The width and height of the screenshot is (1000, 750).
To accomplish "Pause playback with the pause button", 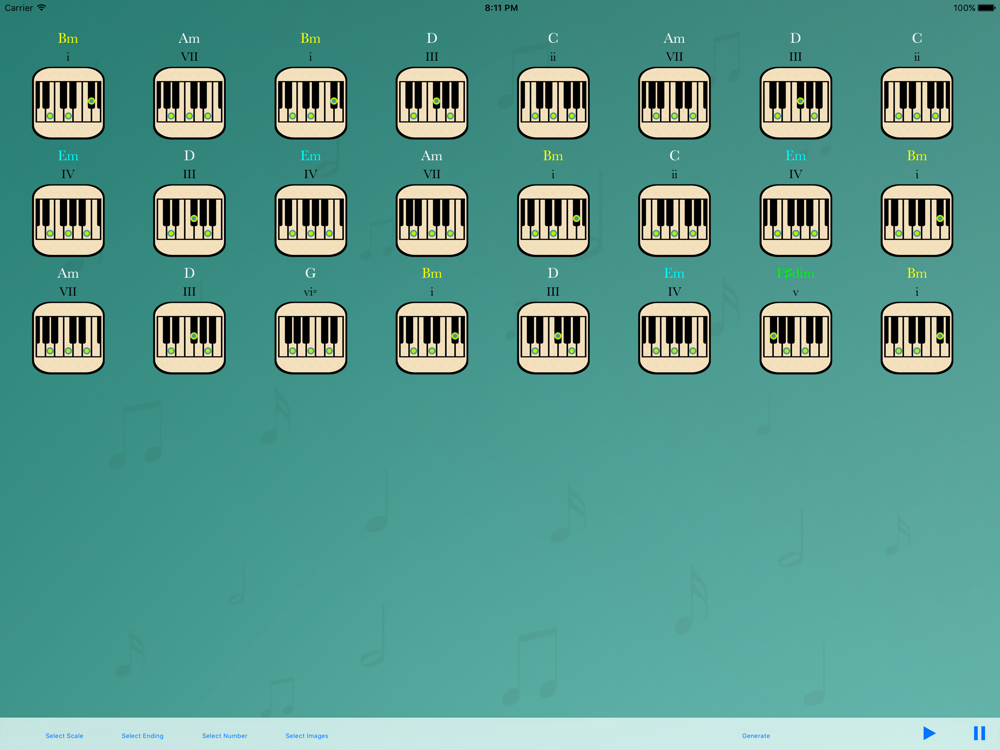I will 980,733.
